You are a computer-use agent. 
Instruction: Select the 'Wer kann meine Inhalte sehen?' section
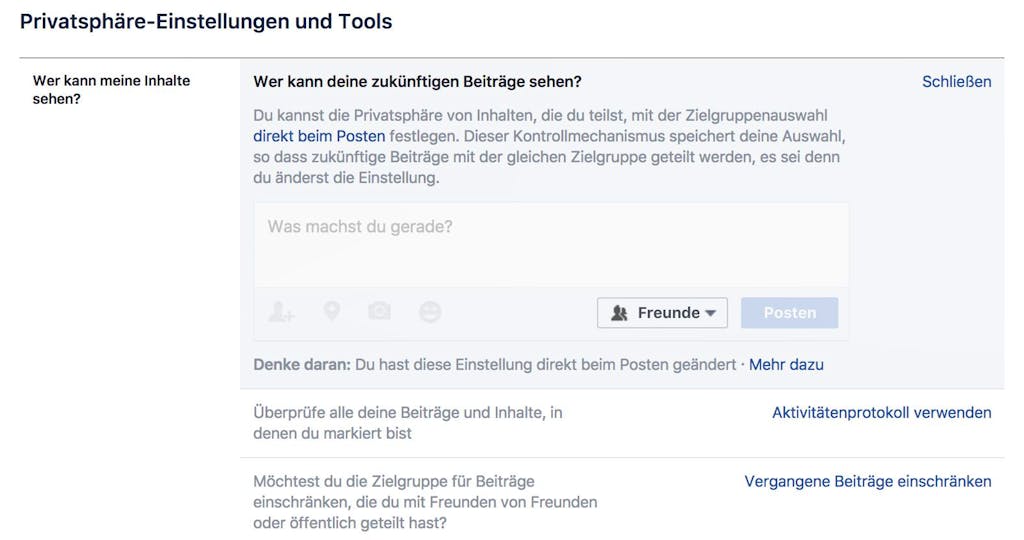tap(112, 89)
